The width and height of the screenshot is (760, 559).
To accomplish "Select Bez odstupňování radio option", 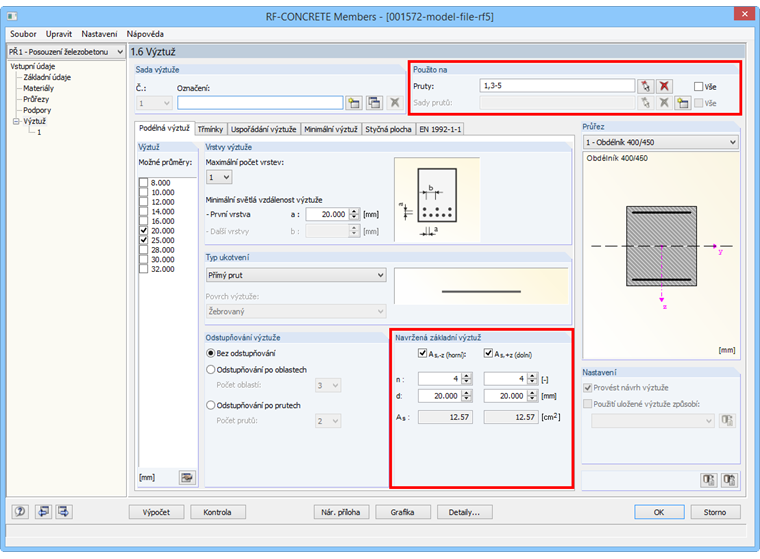I will [211, 353].
